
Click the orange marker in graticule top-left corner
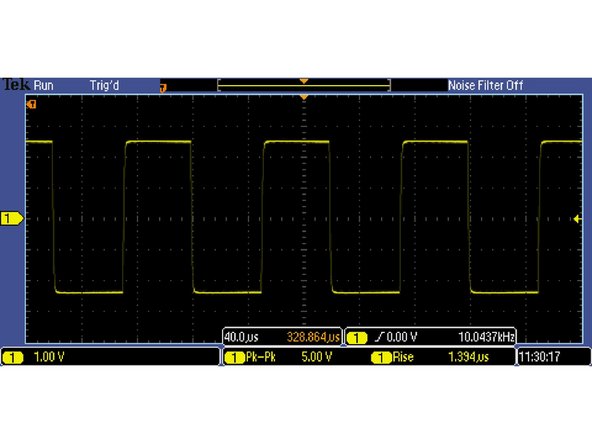click(x=32, y=104)
